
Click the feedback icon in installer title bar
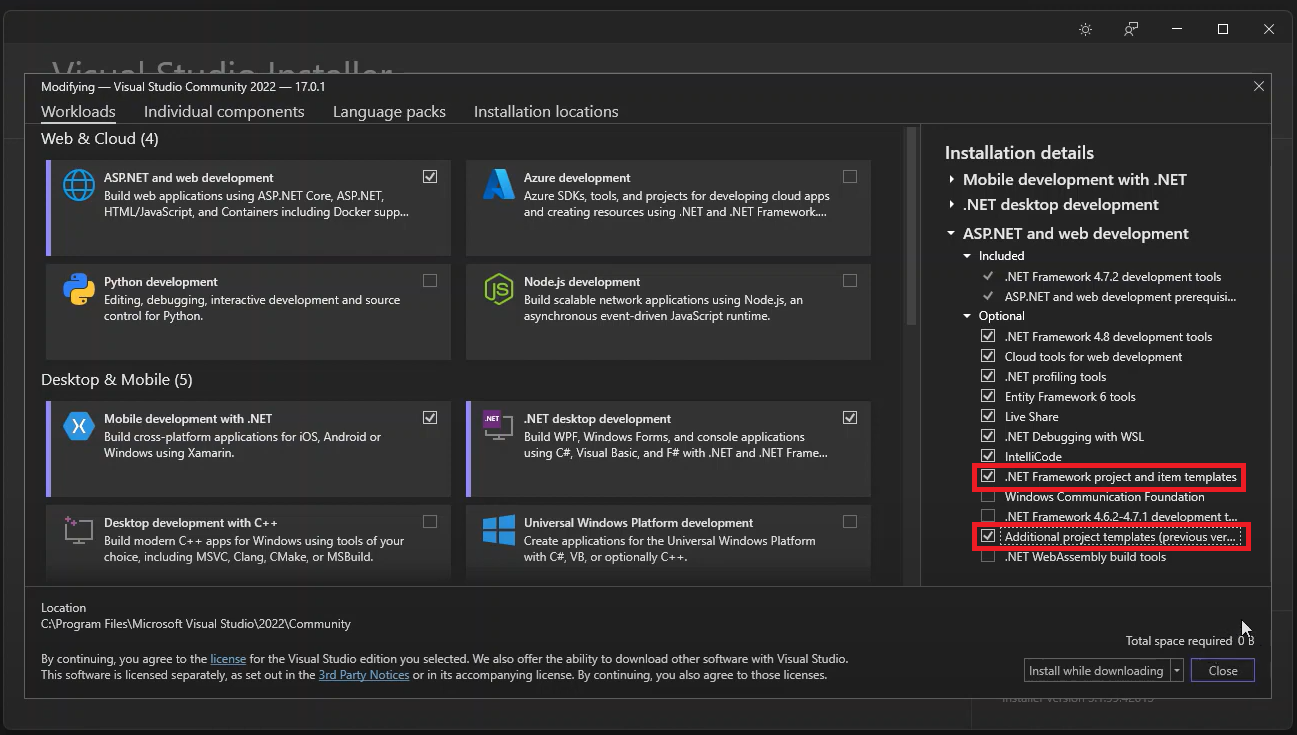pyautogui.click(x=1131, y=29)
